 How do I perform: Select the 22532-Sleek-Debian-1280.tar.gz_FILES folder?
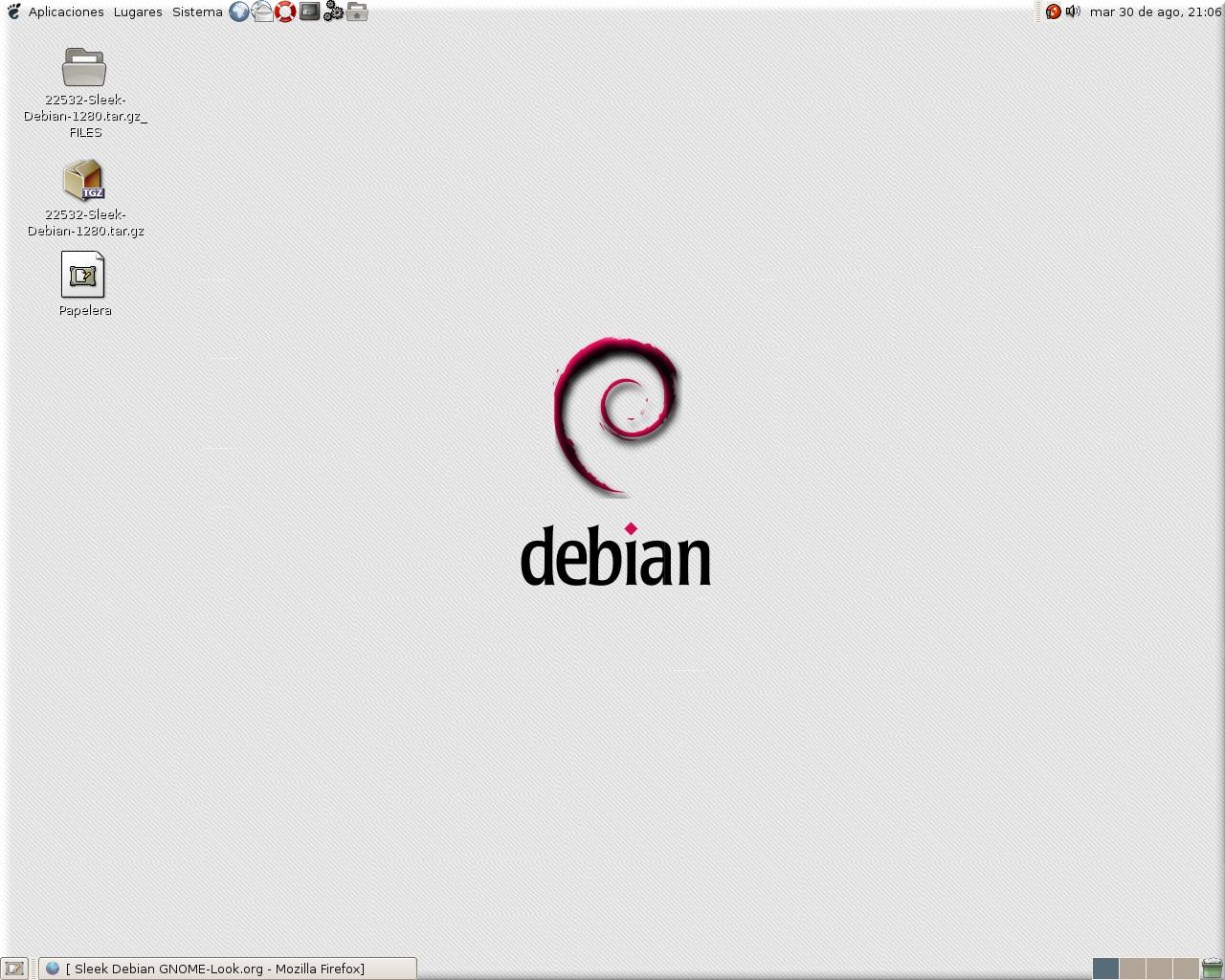click(x=84, y=67)
